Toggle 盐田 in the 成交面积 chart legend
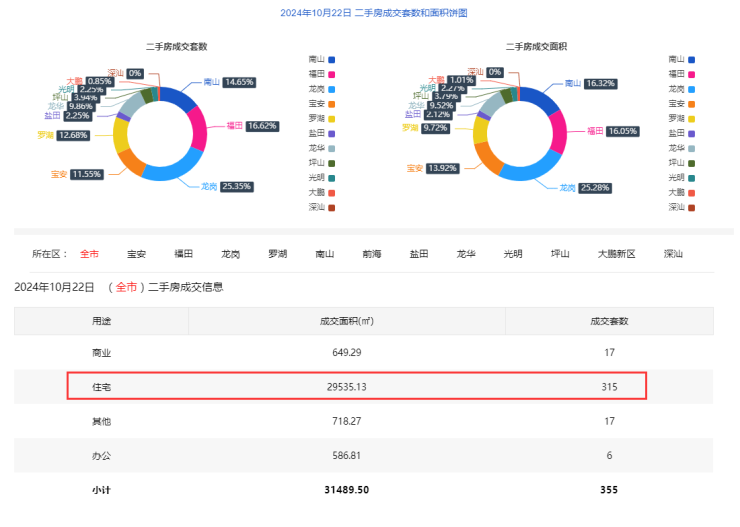Viewport: 740px width, 527px height. click(x=682, y=134)
